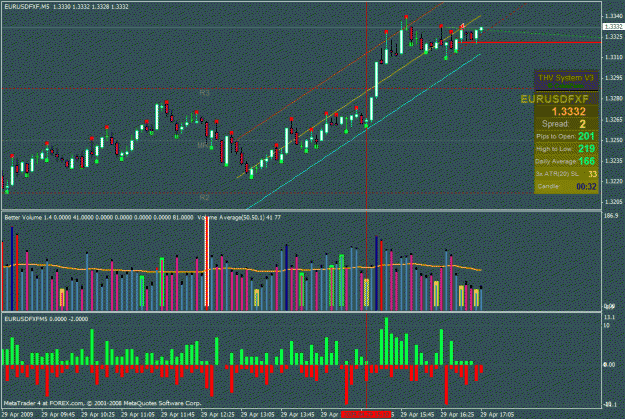
Task: Click the orange 1.3332 price in info panel
Action: click(x=569, y=112)
